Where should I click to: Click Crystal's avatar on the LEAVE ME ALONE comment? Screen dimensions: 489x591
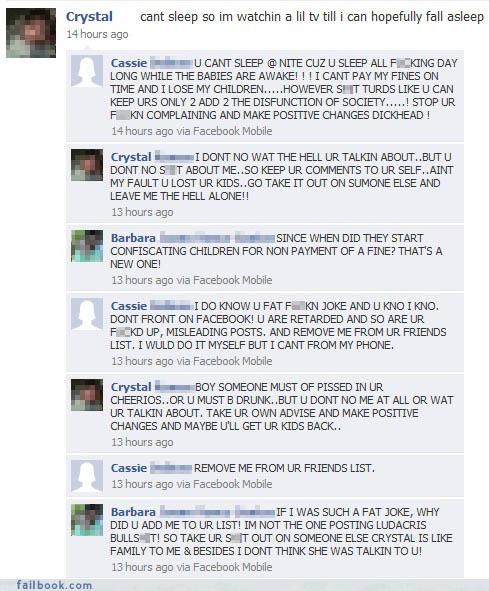click(87, 165)
